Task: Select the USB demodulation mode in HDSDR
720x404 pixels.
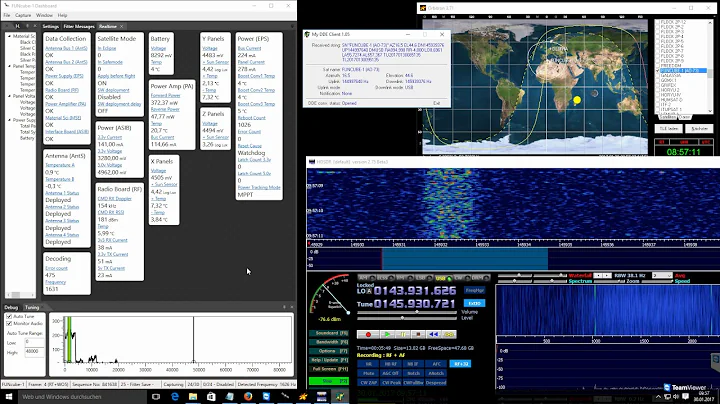Action: pos(443,278)
